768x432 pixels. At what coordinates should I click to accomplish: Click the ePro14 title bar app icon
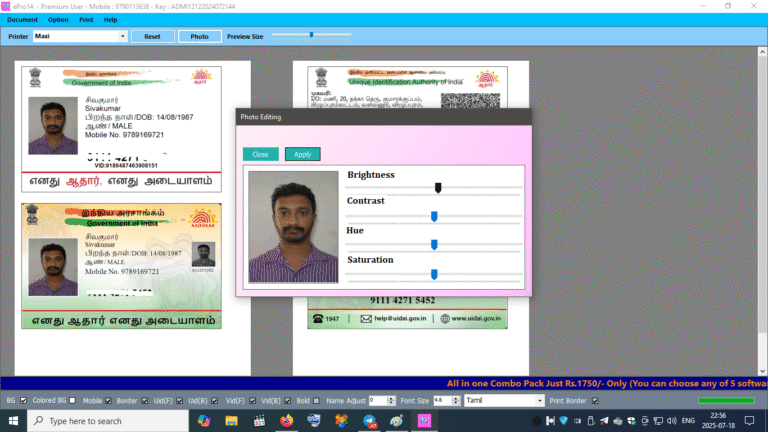[x=6, y=6]
